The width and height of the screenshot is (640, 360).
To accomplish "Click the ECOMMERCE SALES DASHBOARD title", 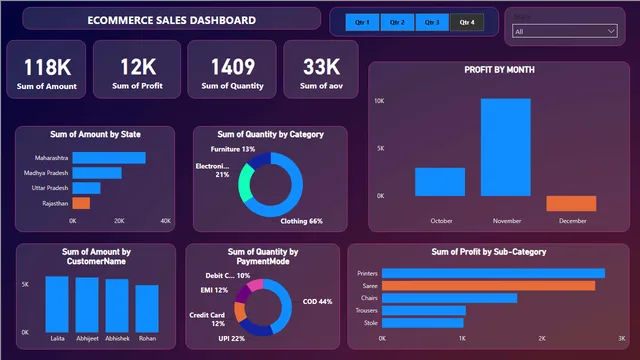I will coord(172,20).
